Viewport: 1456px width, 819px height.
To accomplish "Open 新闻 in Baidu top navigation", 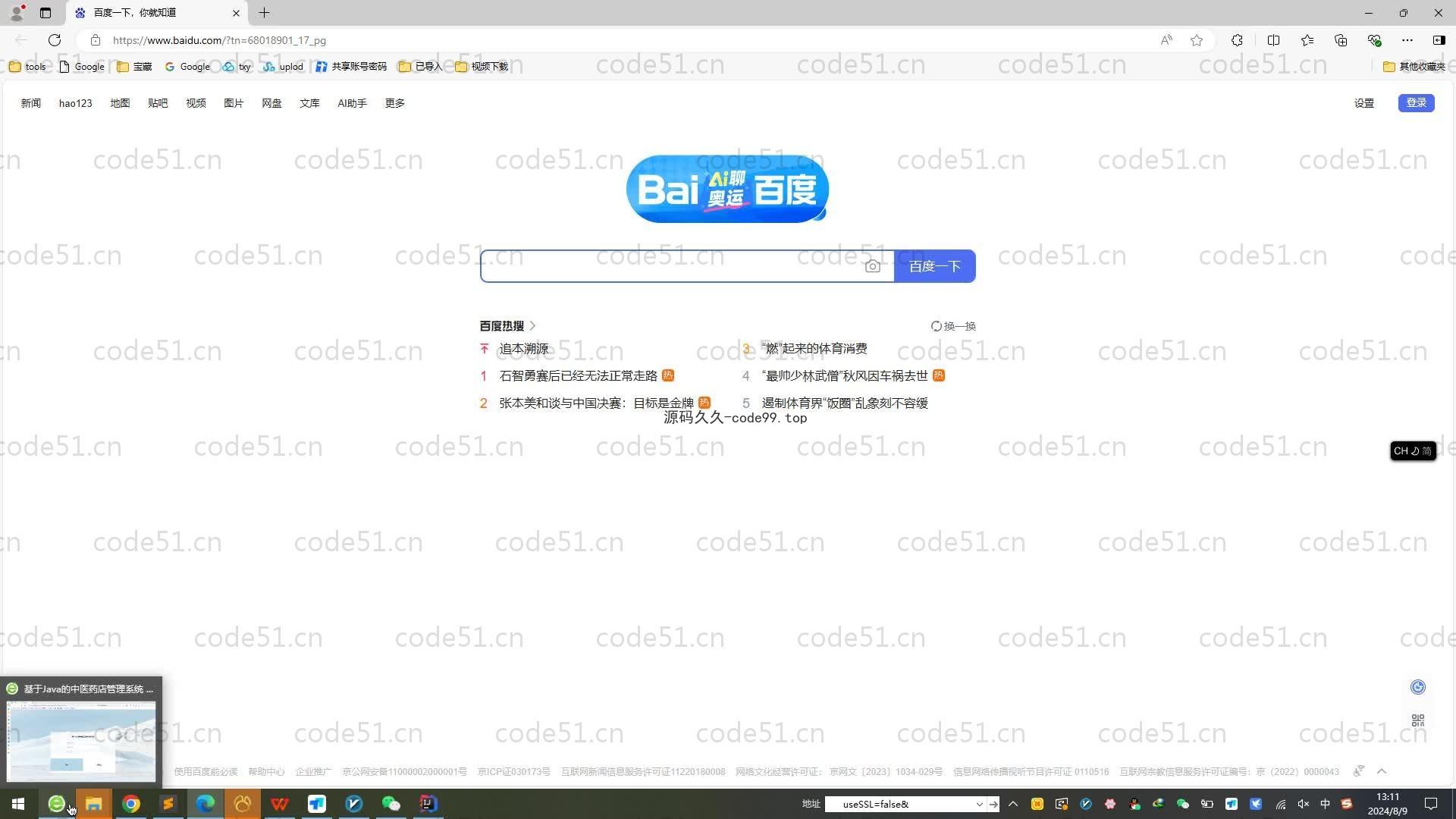I will coord(30,103).
